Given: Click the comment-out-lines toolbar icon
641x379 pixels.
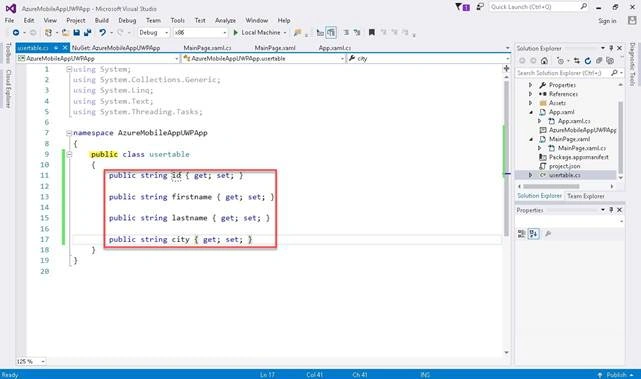Looking at the screenshot, I should tap(346, 32).
